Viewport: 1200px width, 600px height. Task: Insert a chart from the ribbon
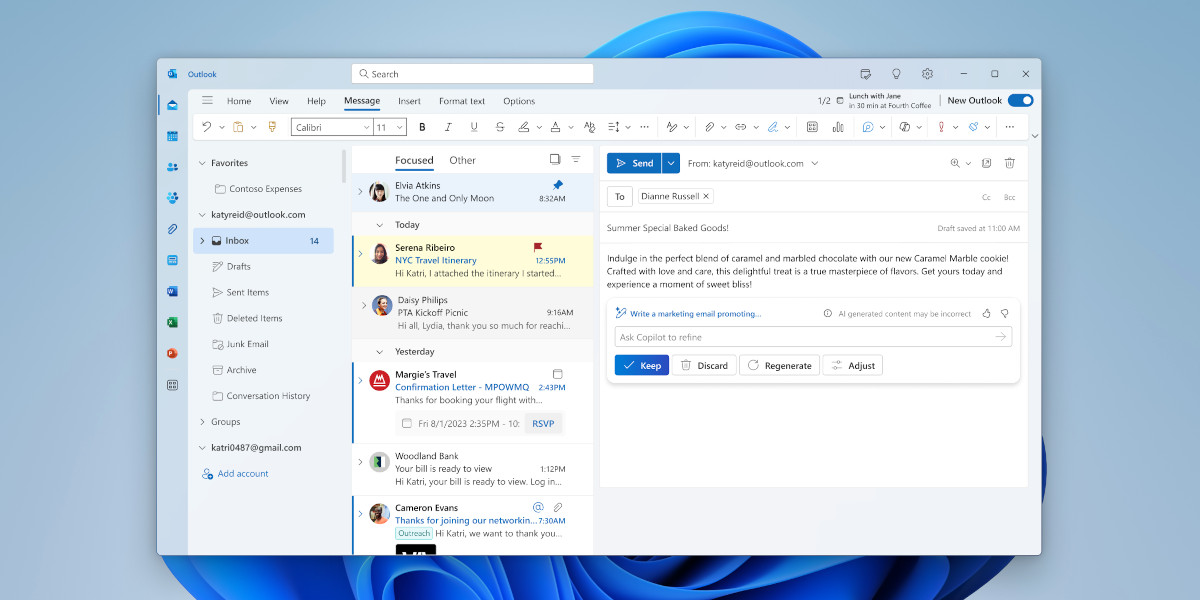(838, 127)
